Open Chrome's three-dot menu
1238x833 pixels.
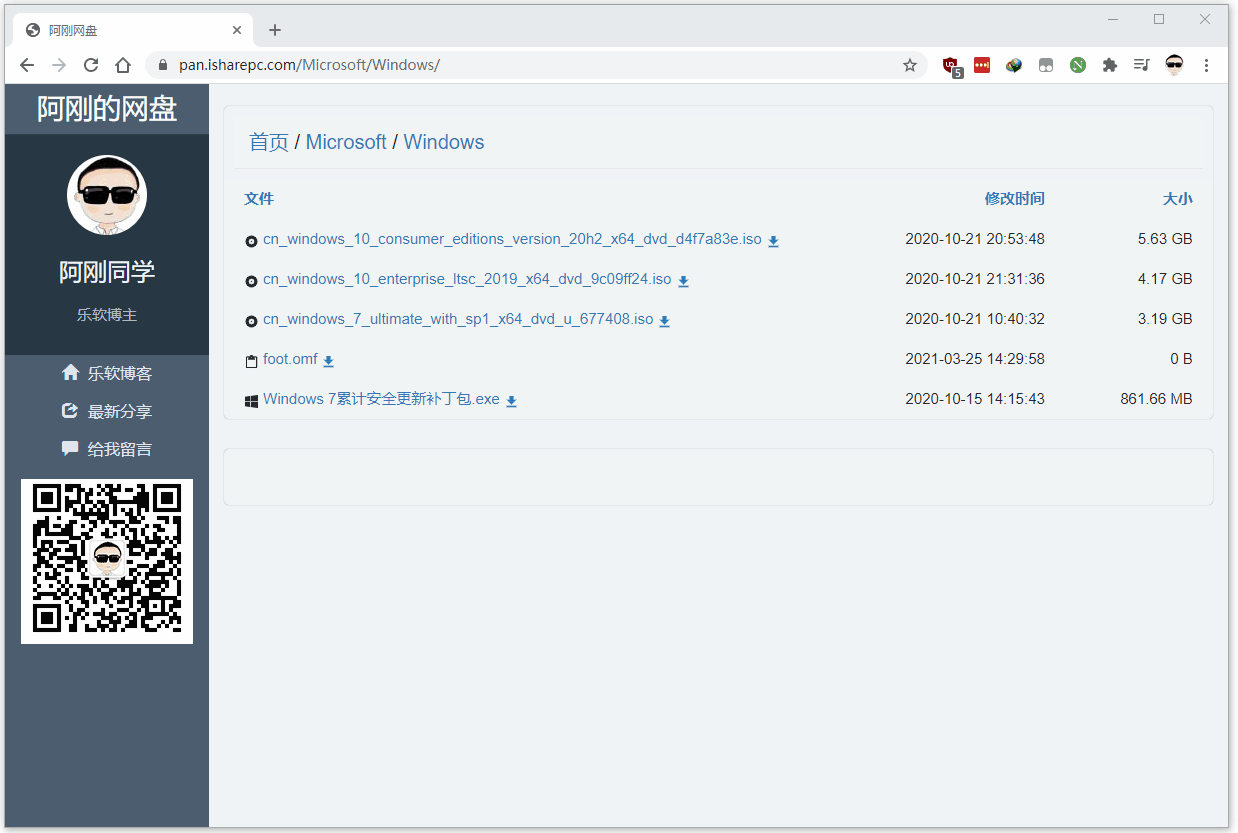pos(1207,65)
